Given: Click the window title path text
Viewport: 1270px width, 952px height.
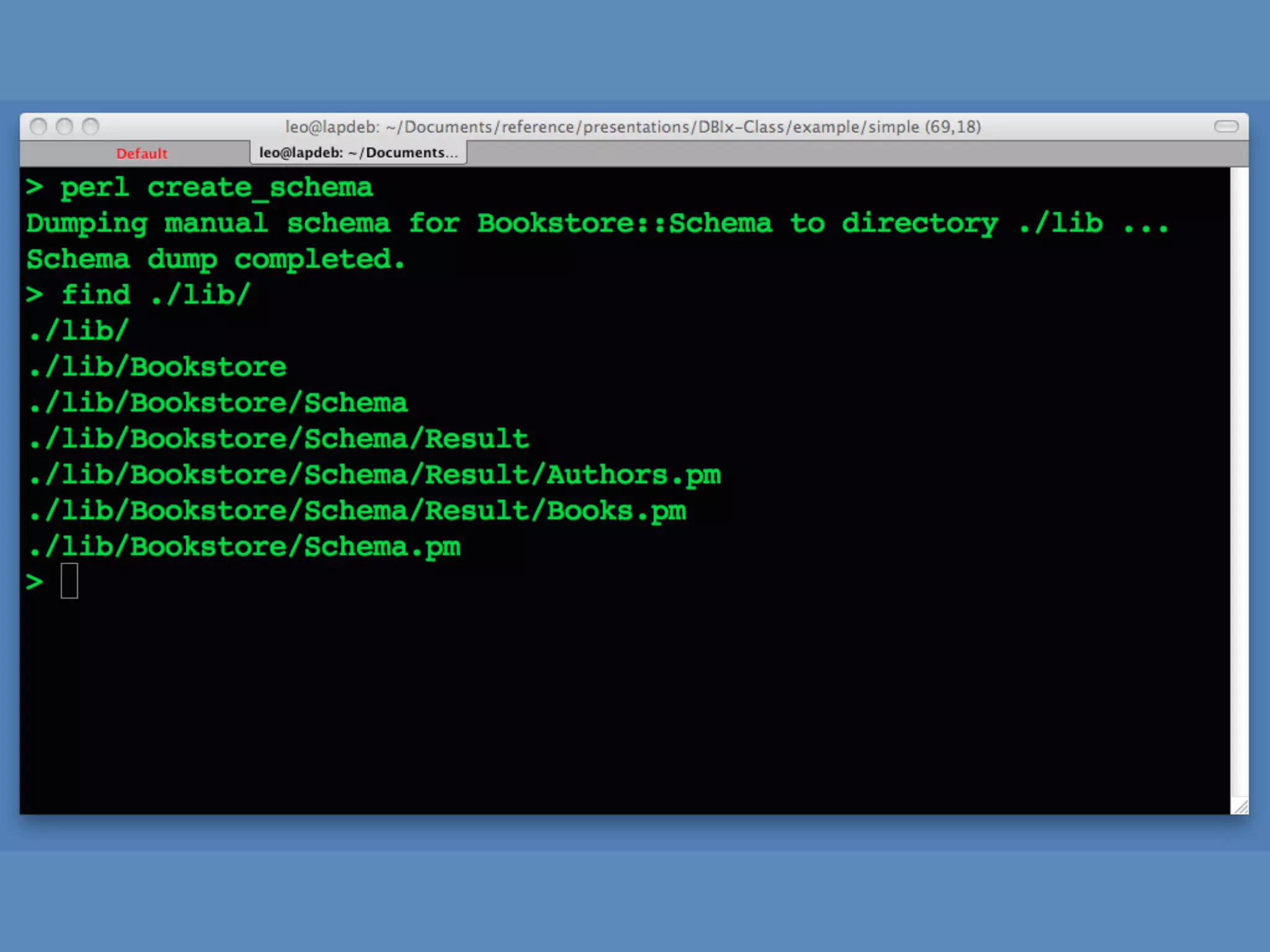Looking at the screenshot, I should [633, 126].
